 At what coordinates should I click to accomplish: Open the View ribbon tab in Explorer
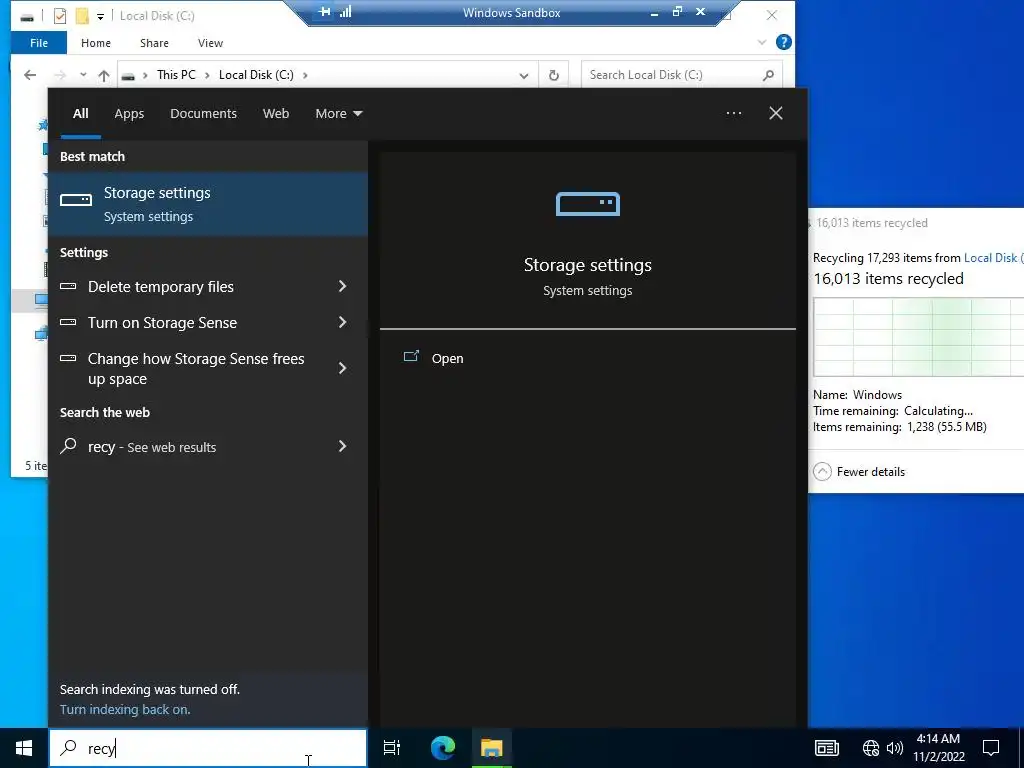(210, 43)
